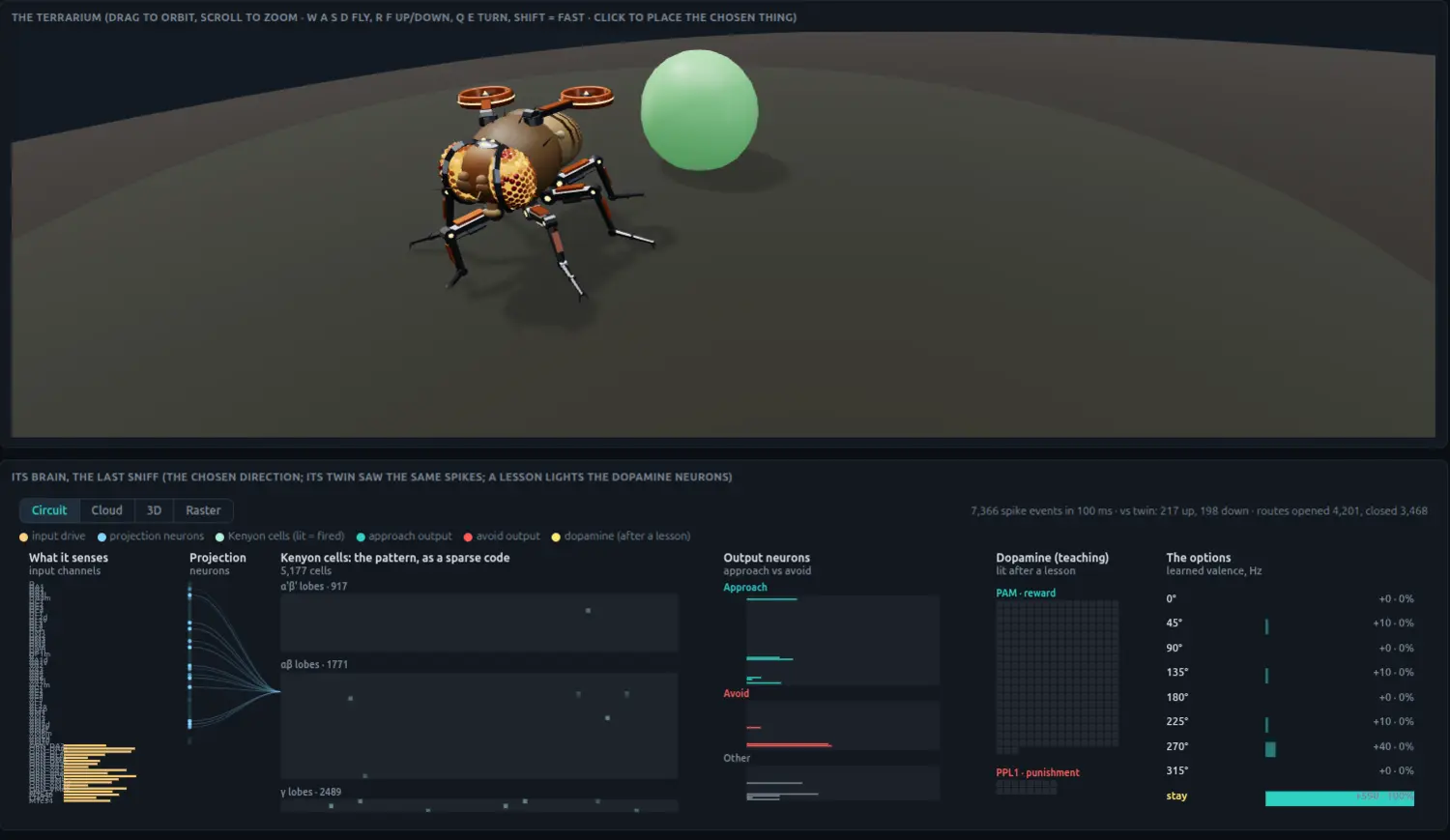This screenshot has width=1450, height=840.
Task: Click the blue projection neurons legend dot
Action: pyautogui.click(x=101, y=537)
